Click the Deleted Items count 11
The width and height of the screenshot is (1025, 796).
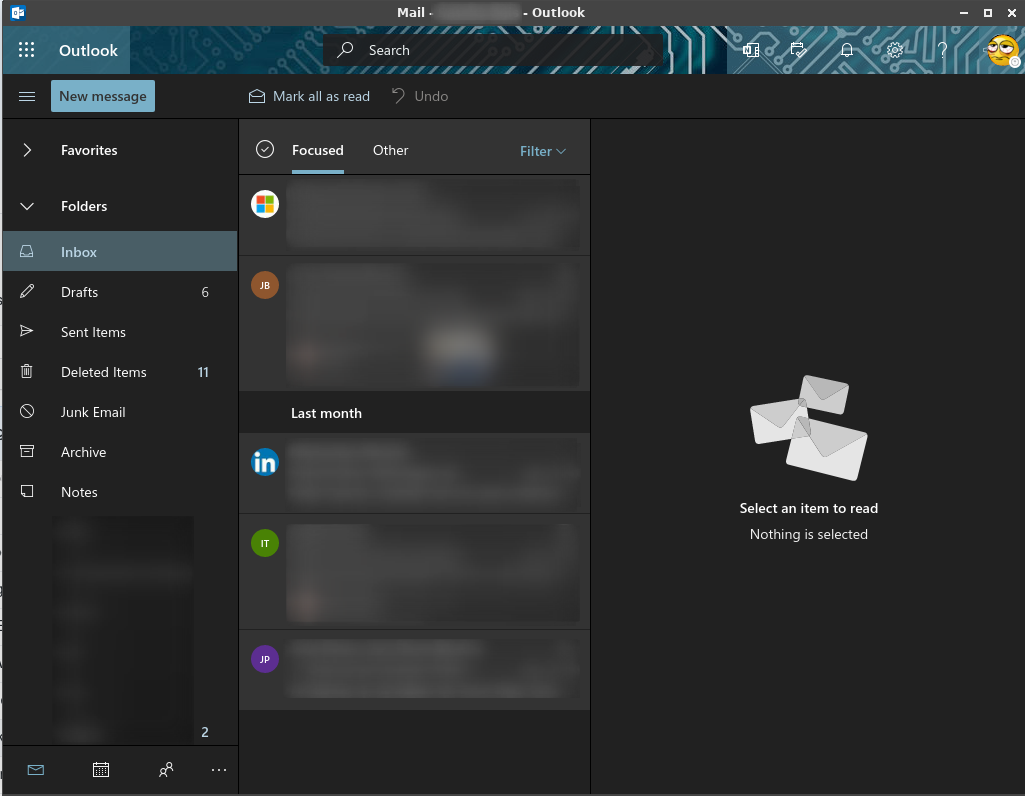click(x=203, y=372)
